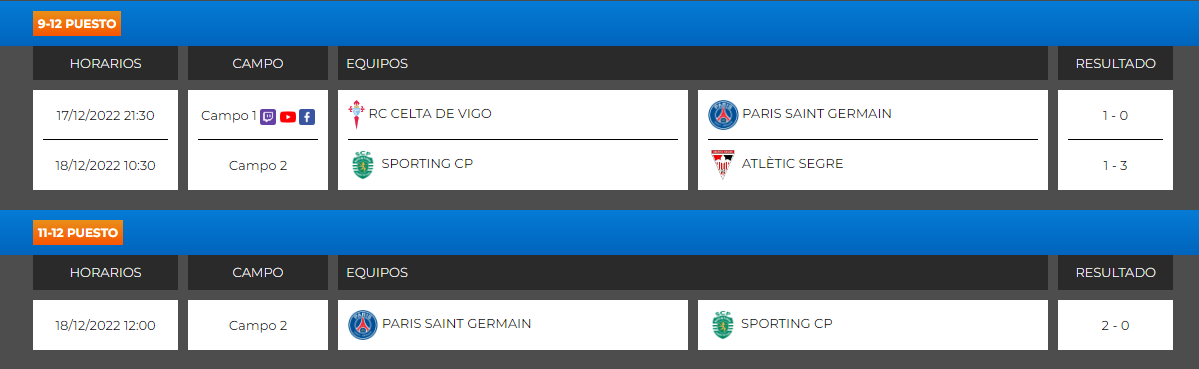The width and height of the screenshot is (1199, 369).
Task: Click the 1 - 0 result
Action: (x=1115, y=115)
